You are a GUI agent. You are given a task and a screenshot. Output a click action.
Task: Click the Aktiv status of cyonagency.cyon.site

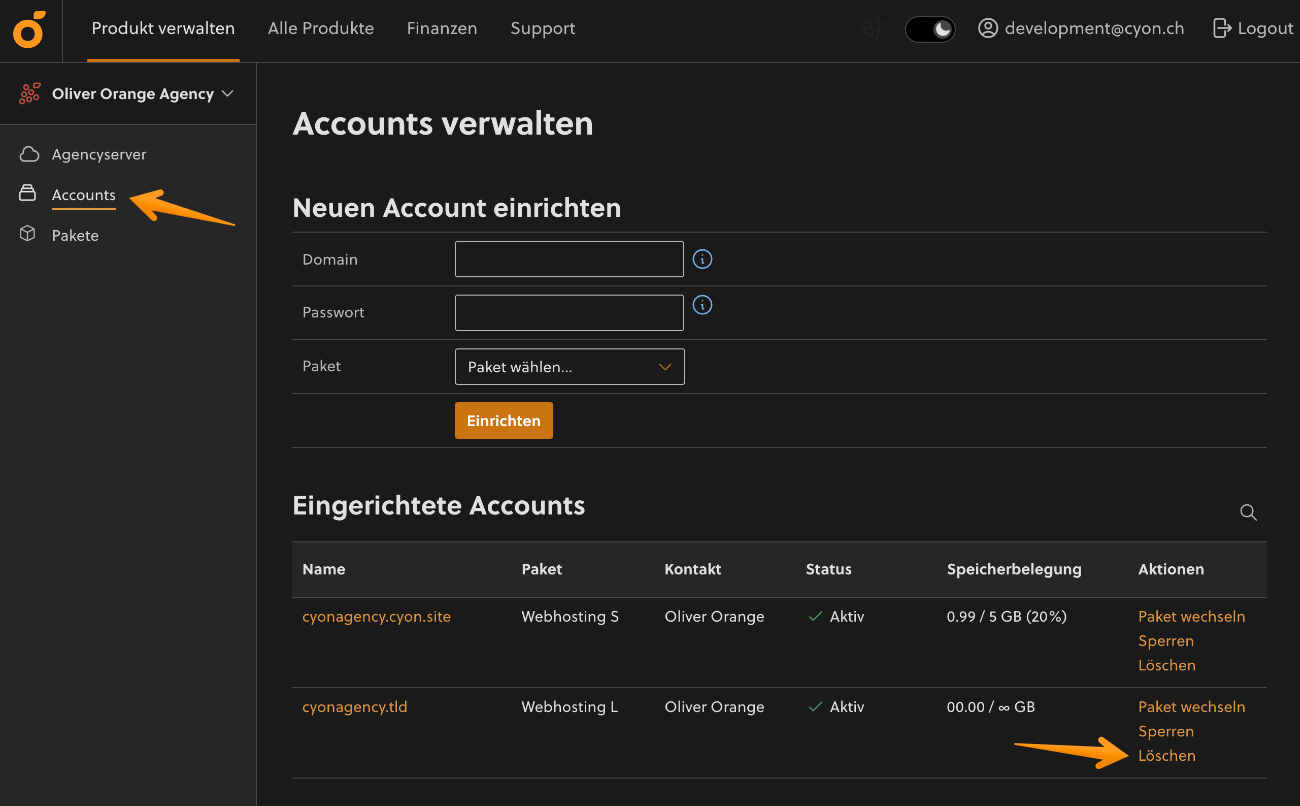pos(836,616)
